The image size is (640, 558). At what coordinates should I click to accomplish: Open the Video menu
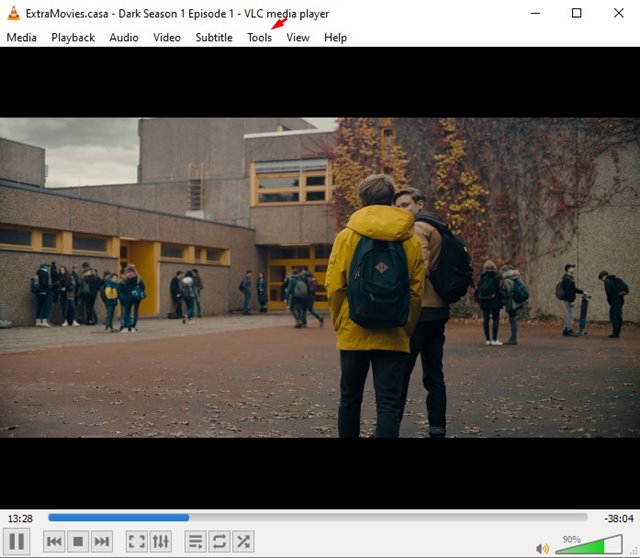pos(167,38)
